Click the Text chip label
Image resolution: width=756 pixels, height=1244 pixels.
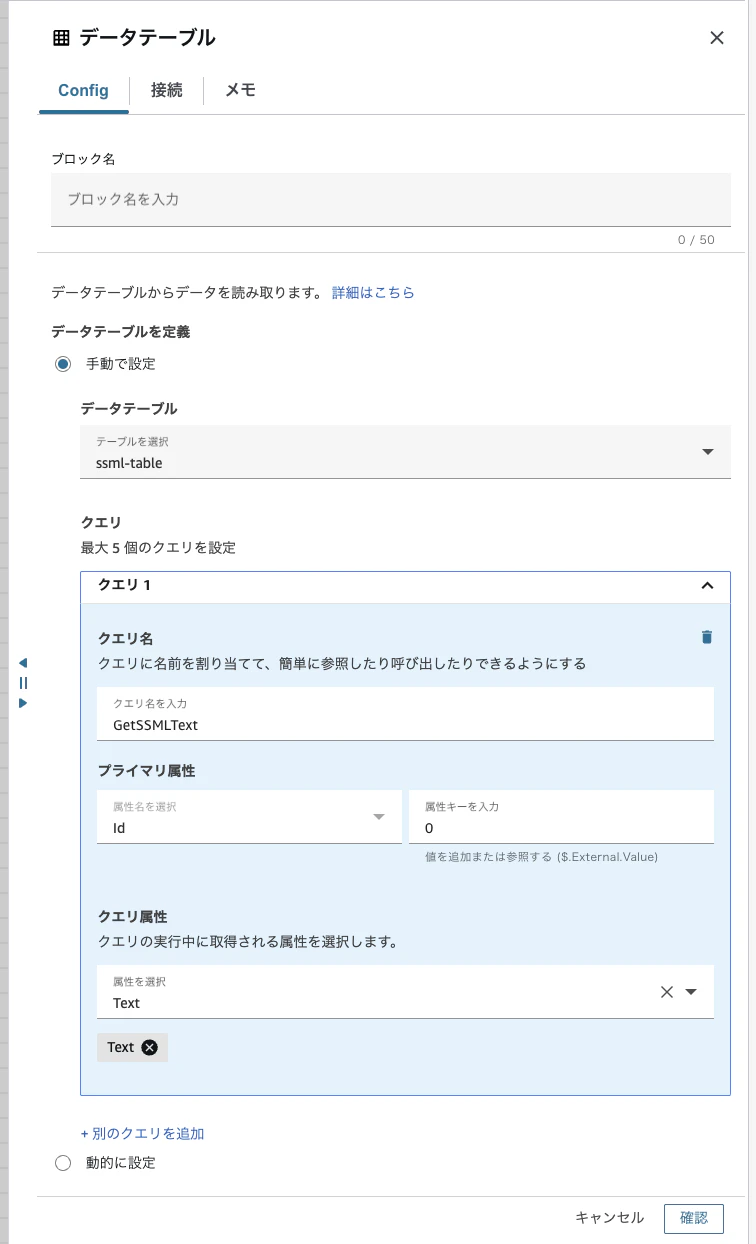(x=121, y=1047)
